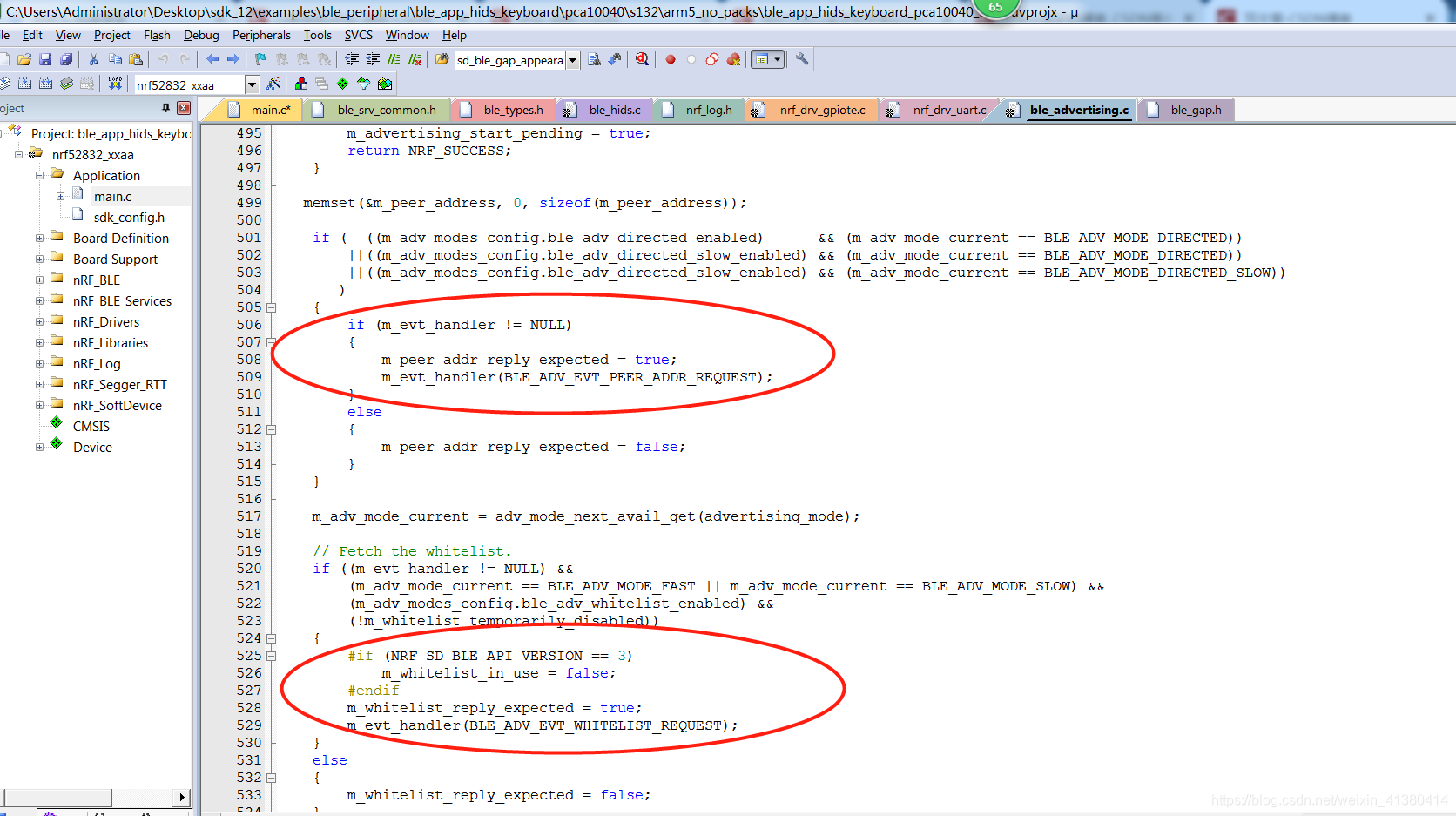
Task: Switch to ble_gap.h tab
Action: (x=1185, y=110)
